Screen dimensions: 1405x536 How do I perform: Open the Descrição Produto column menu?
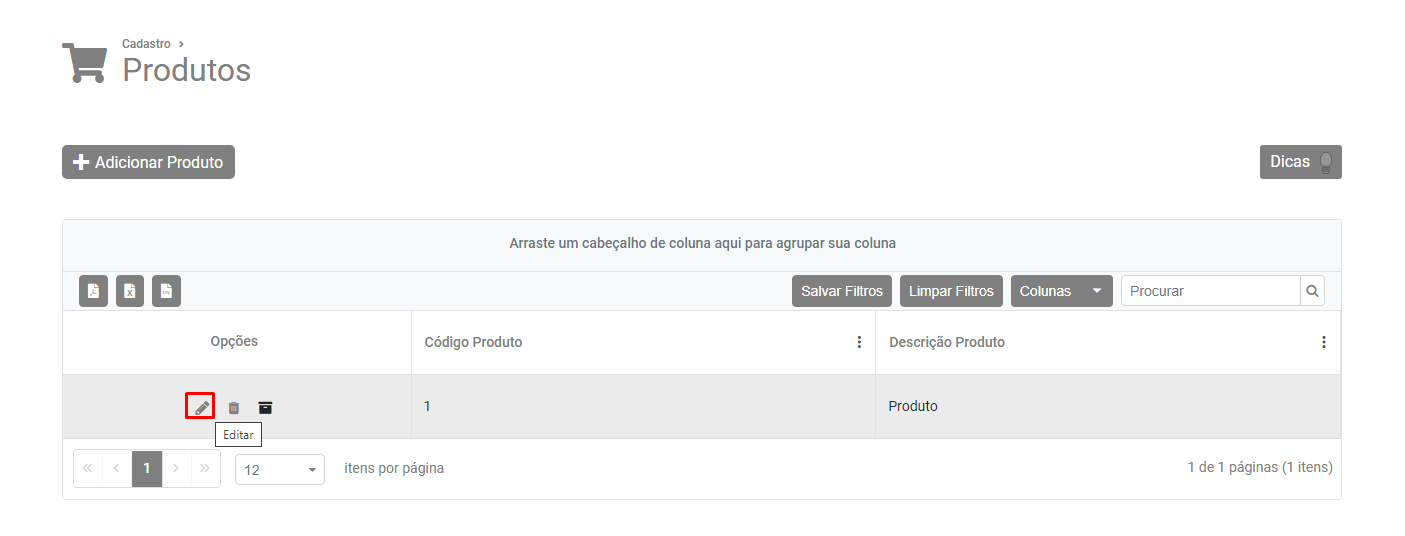pos(1324,342)
